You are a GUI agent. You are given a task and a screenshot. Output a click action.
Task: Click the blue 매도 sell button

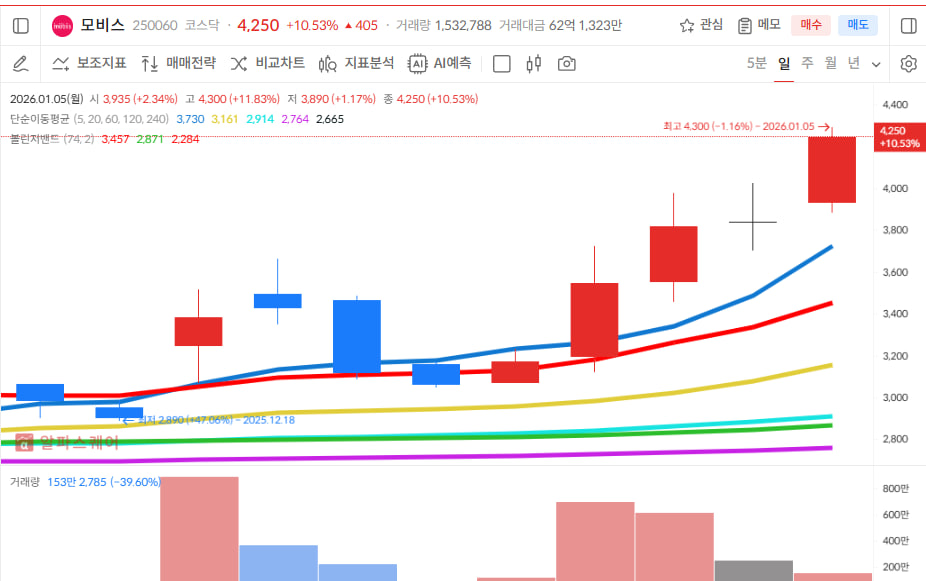point(856,25)
